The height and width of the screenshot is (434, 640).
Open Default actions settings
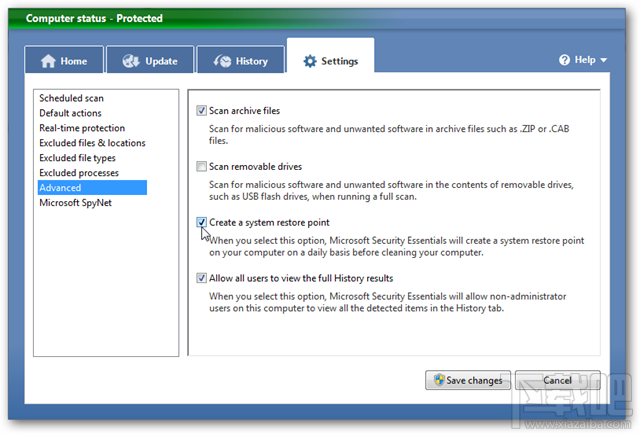70,113
